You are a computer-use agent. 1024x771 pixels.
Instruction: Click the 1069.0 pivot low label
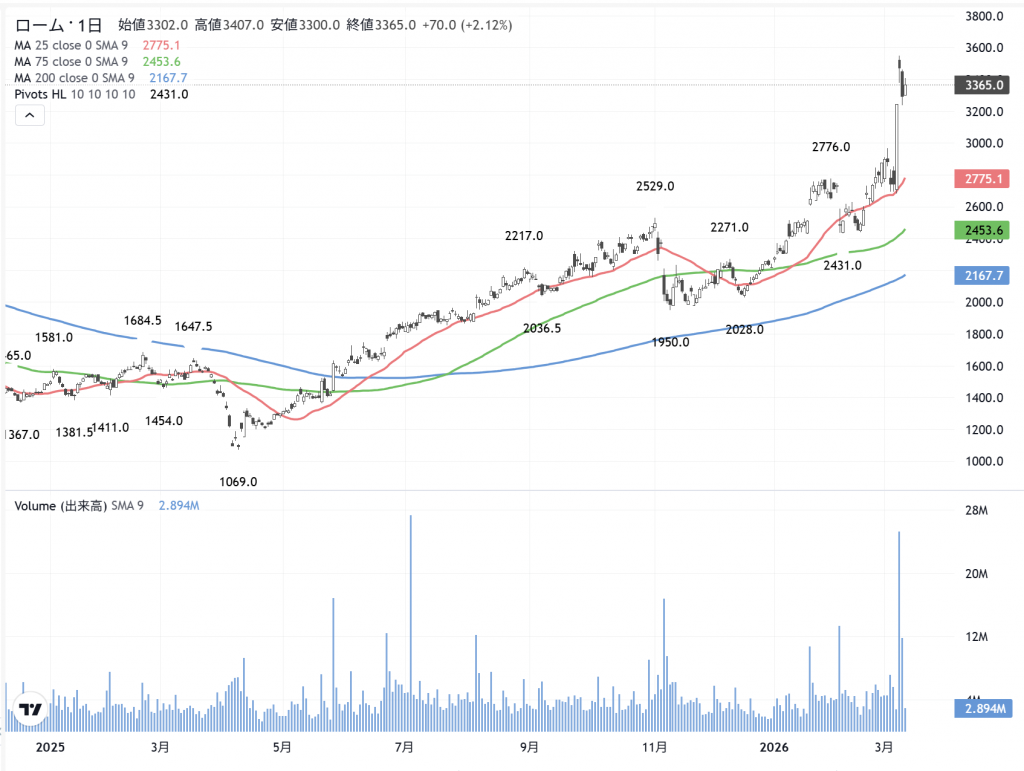[x=239, y=481]
